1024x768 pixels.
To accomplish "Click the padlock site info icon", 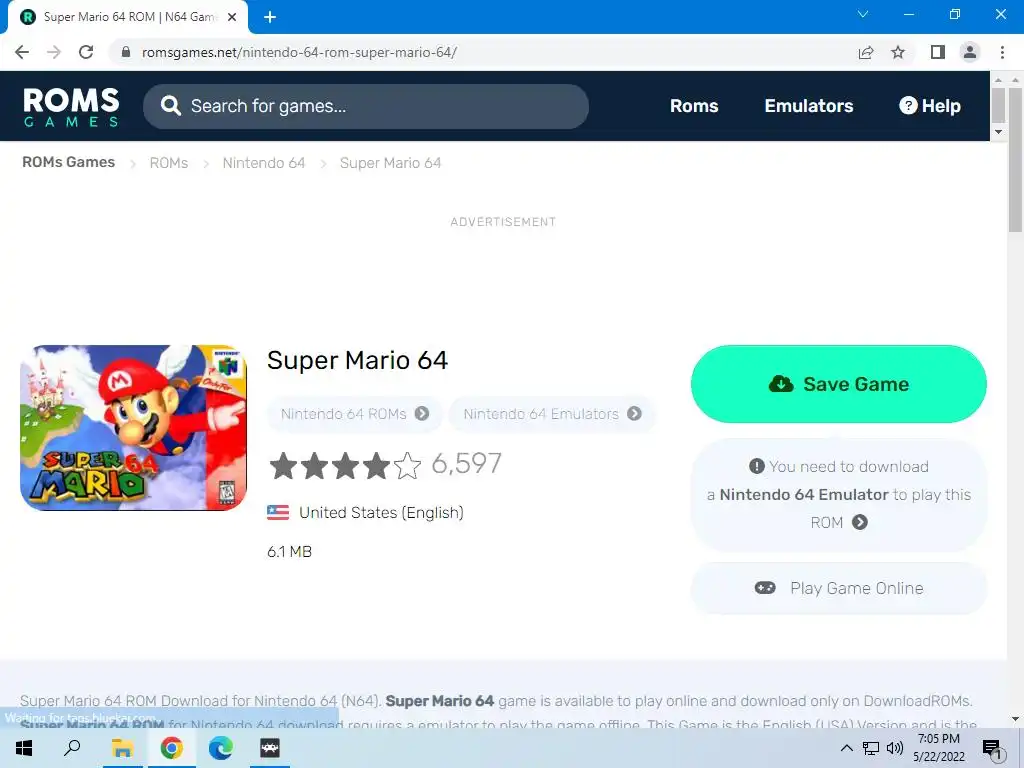I will coord(126,52).
